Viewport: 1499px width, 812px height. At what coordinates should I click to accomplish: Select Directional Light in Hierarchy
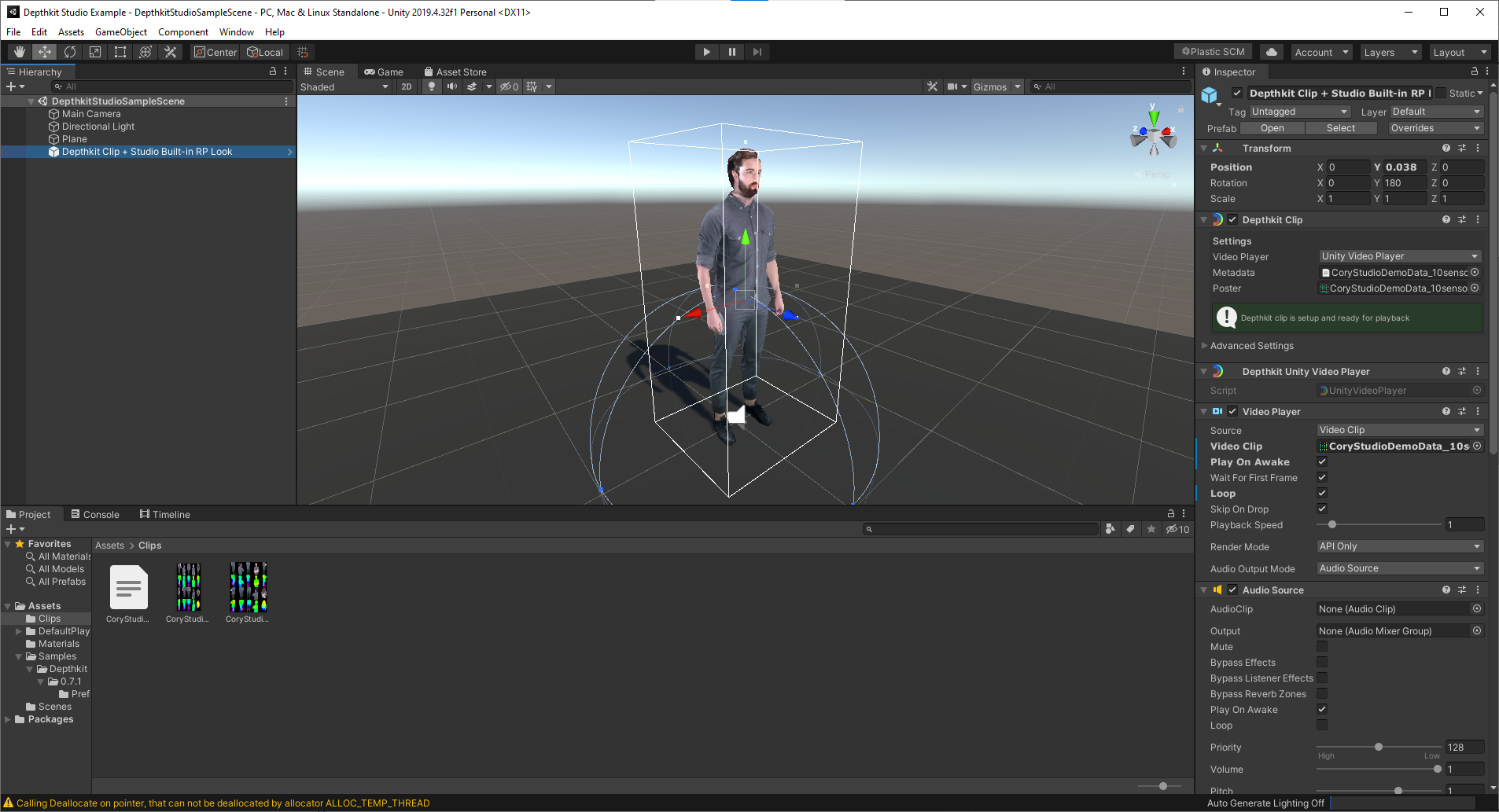(x=98, y=127)
